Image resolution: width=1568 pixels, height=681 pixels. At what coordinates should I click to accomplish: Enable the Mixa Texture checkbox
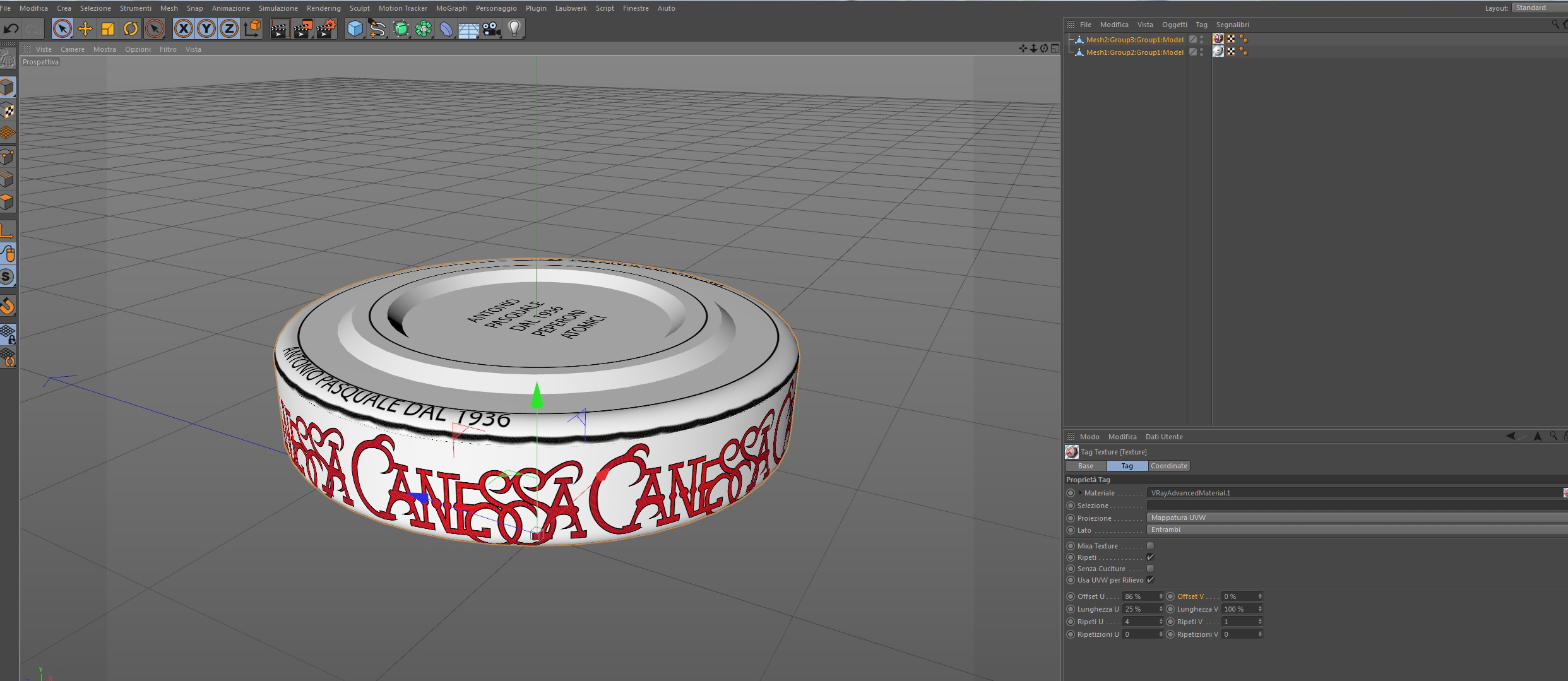click(1150, 546)
